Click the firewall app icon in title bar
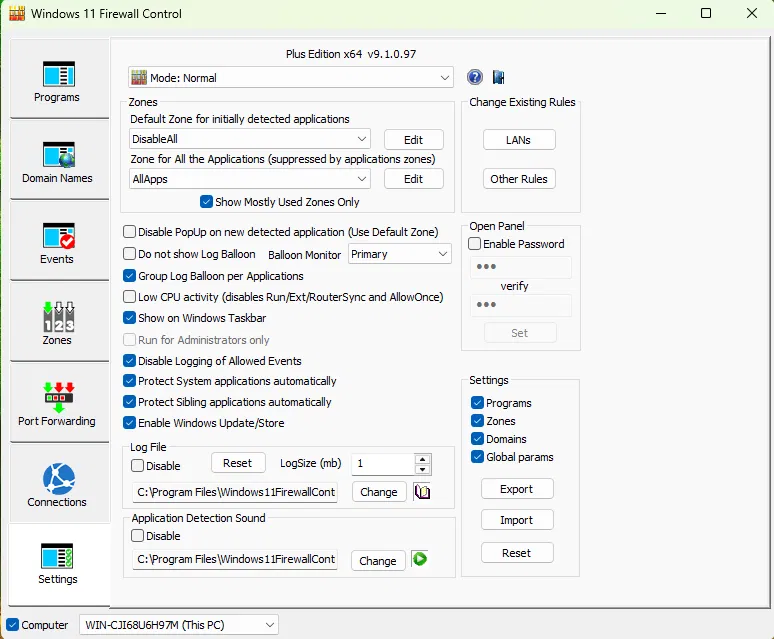 pos(17,13)
